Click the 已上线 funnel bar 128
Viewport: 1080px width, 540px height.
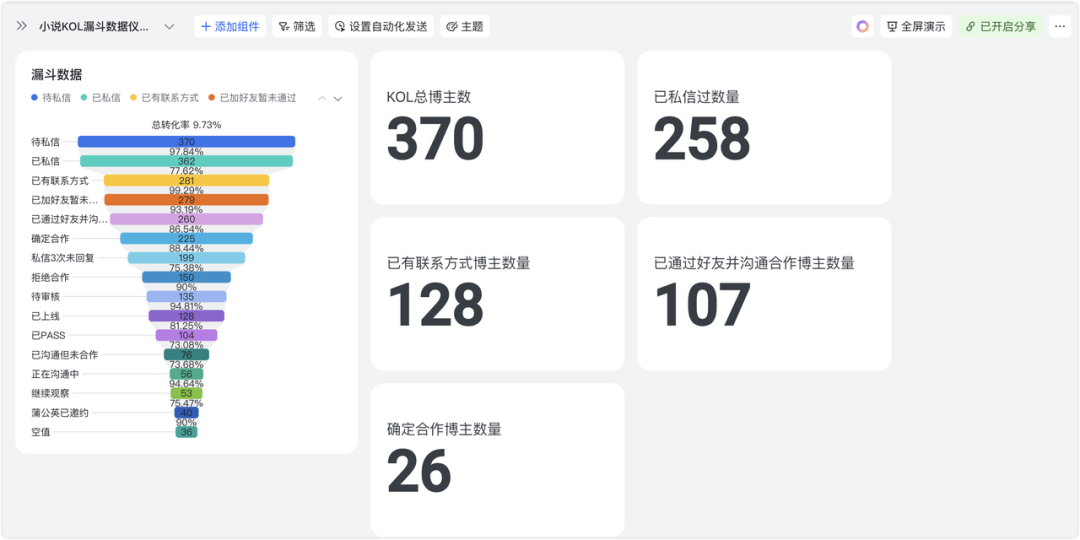click(186, 315)
